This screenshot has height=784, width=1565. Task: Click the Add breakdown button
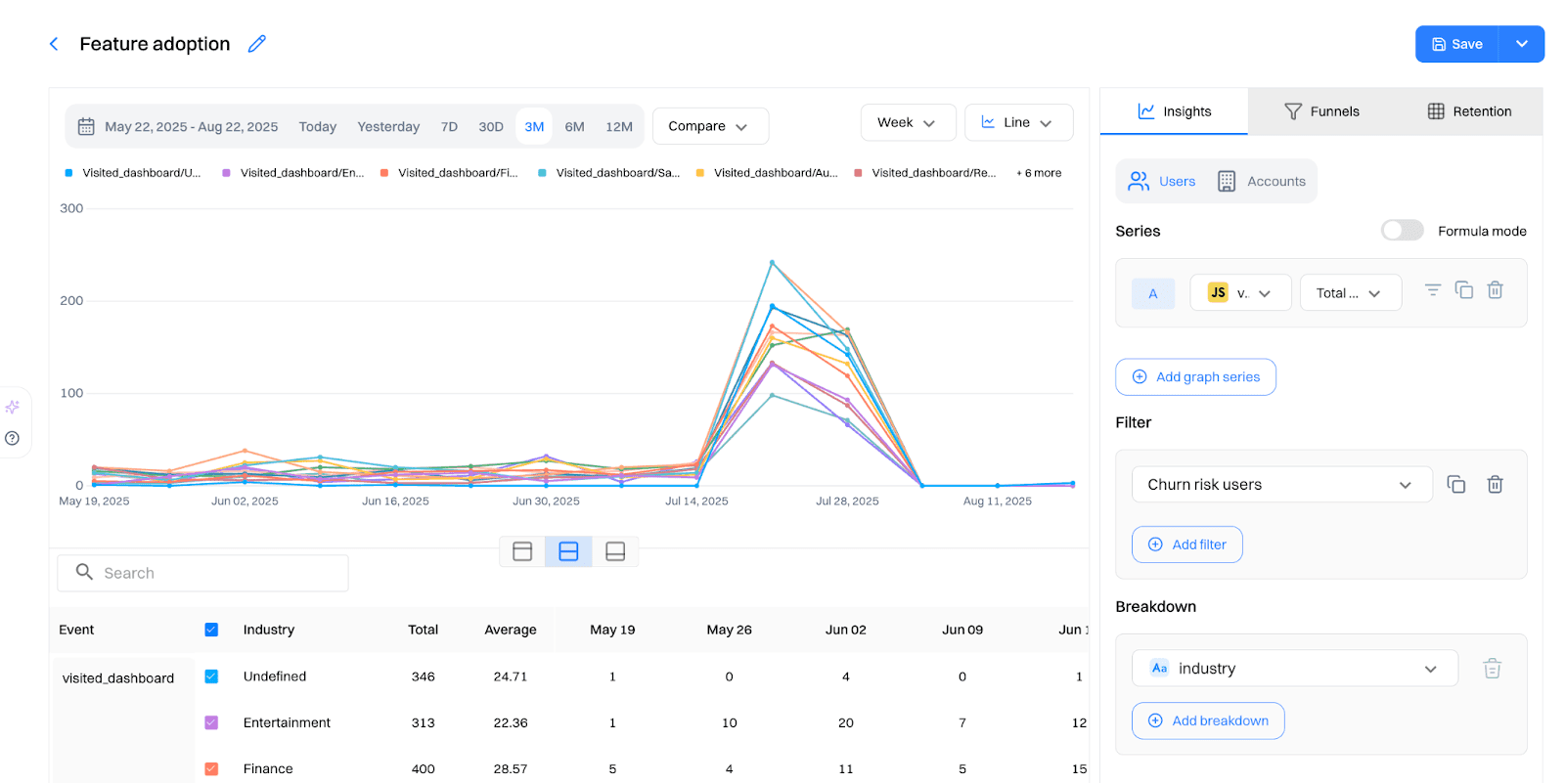coord(1208,720)
